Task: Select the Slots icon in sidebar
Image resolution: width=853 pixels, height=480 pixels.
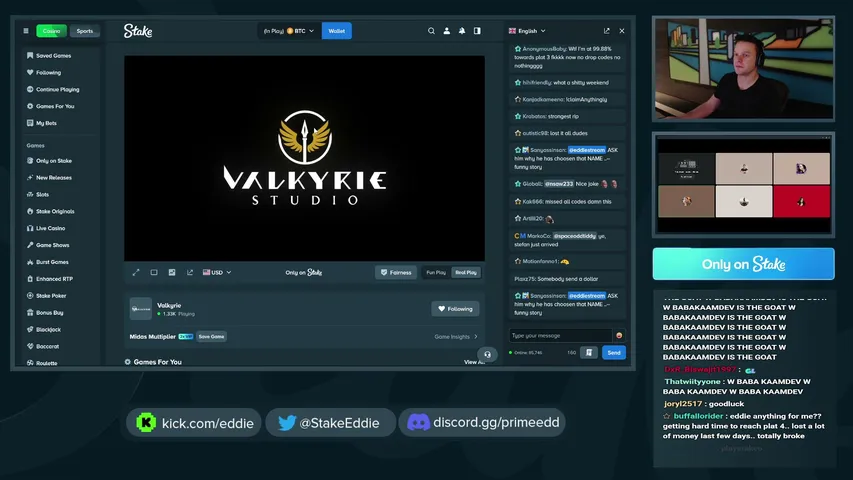Action: [30, 194]
